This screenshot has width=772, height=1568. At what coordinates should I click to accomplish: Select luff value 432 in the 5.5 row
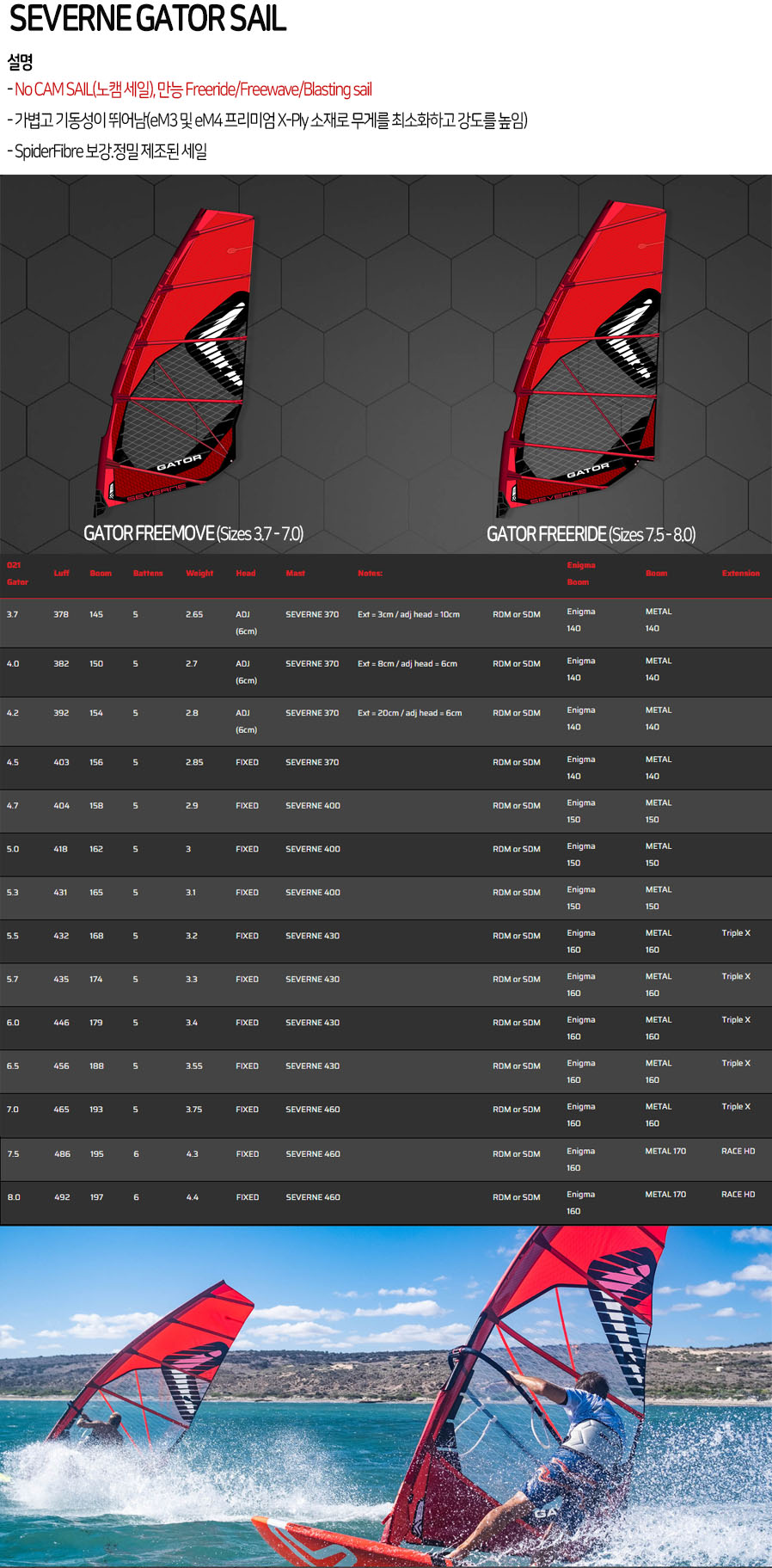click(61, 936)
